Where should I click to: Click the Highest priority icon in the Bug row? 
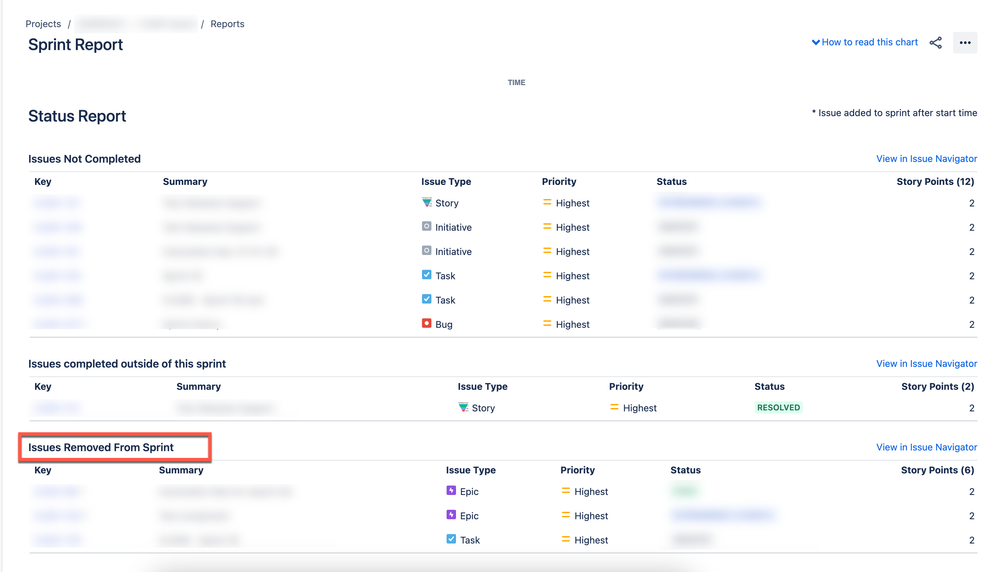click(x=547, y=324)
